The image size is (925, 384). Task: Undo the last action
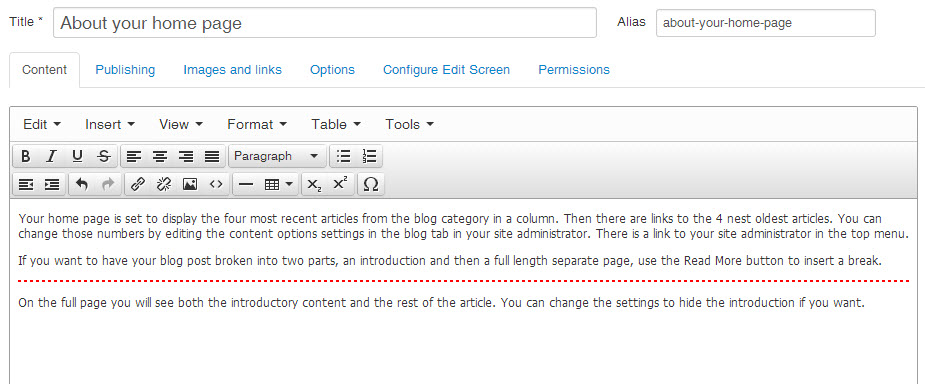pos(82,185)
